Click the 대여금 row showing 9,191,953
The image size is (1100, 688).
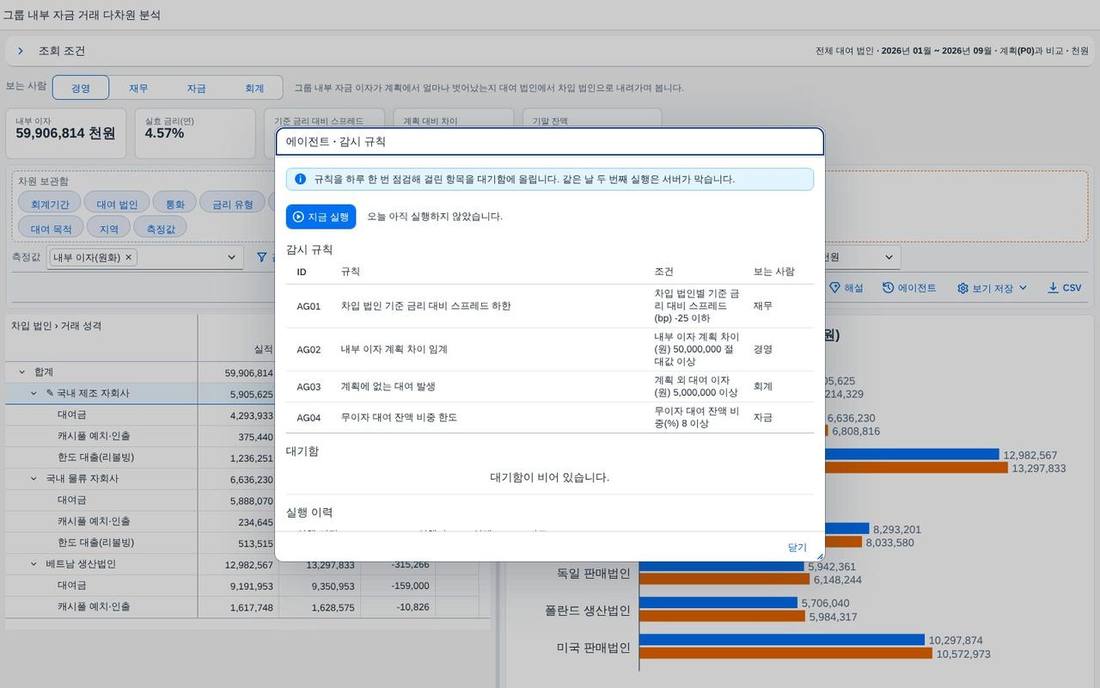coord(241,585)
